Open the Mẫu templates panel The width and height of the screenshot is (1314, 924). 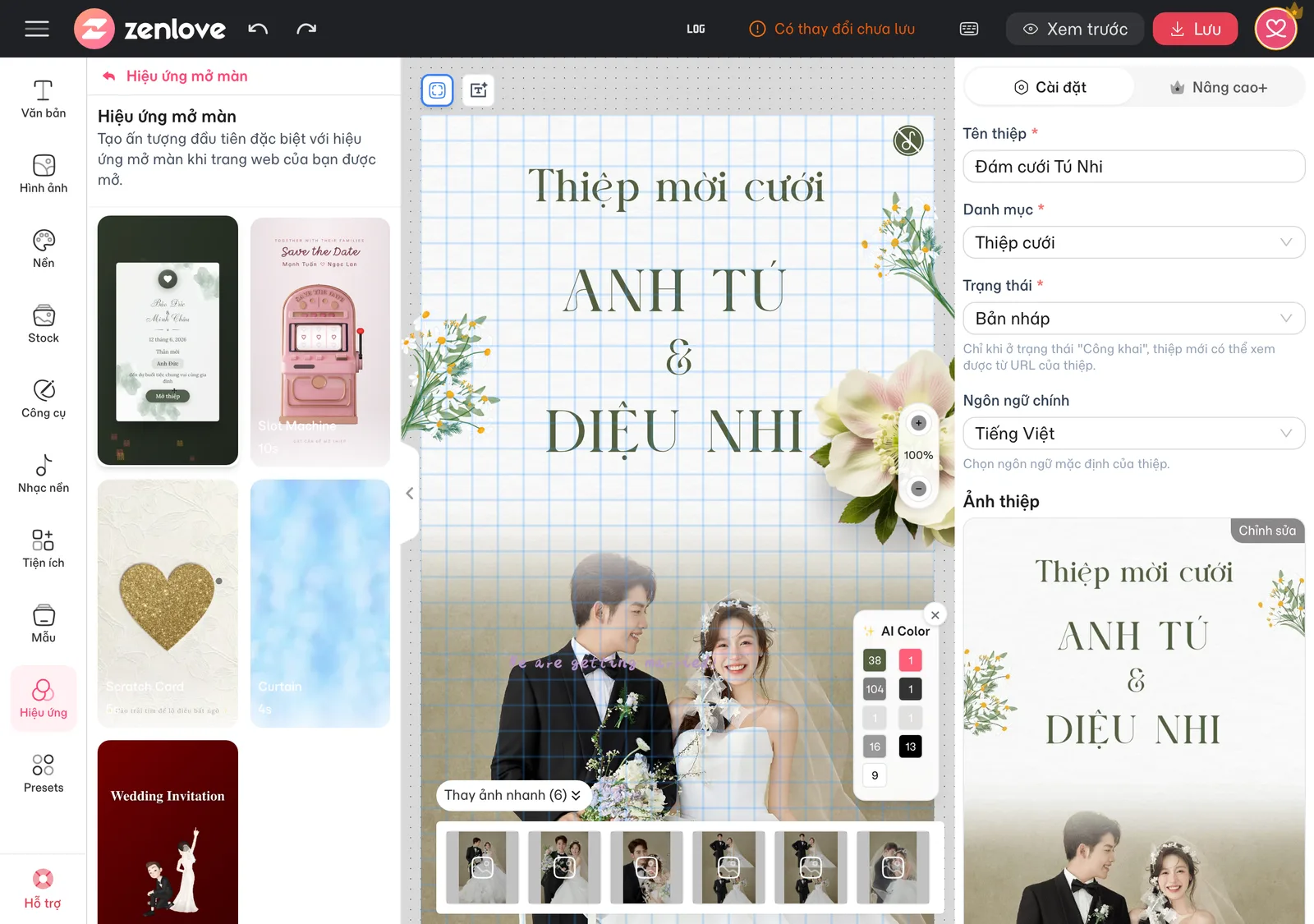coord(44,623)
